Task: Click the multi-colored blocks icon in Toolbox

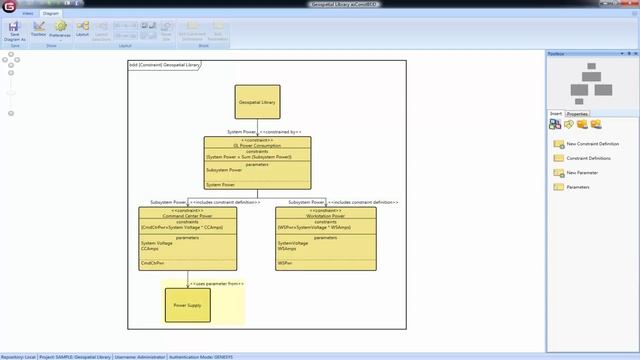Action: click(555, 124)
